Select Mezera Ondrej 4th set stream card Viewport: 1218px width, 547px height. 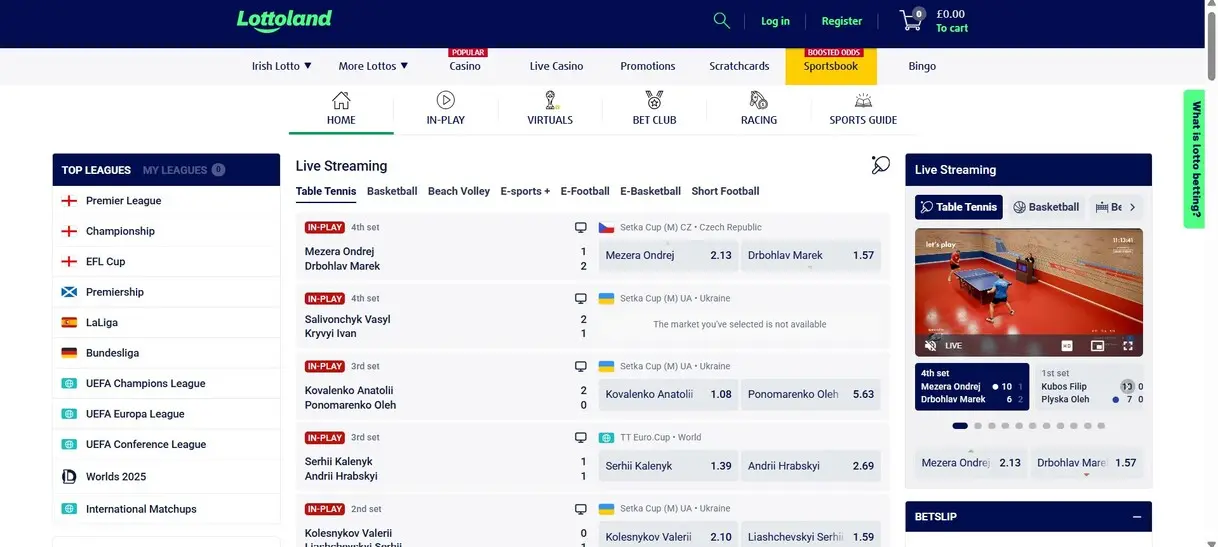coord(972,387)
